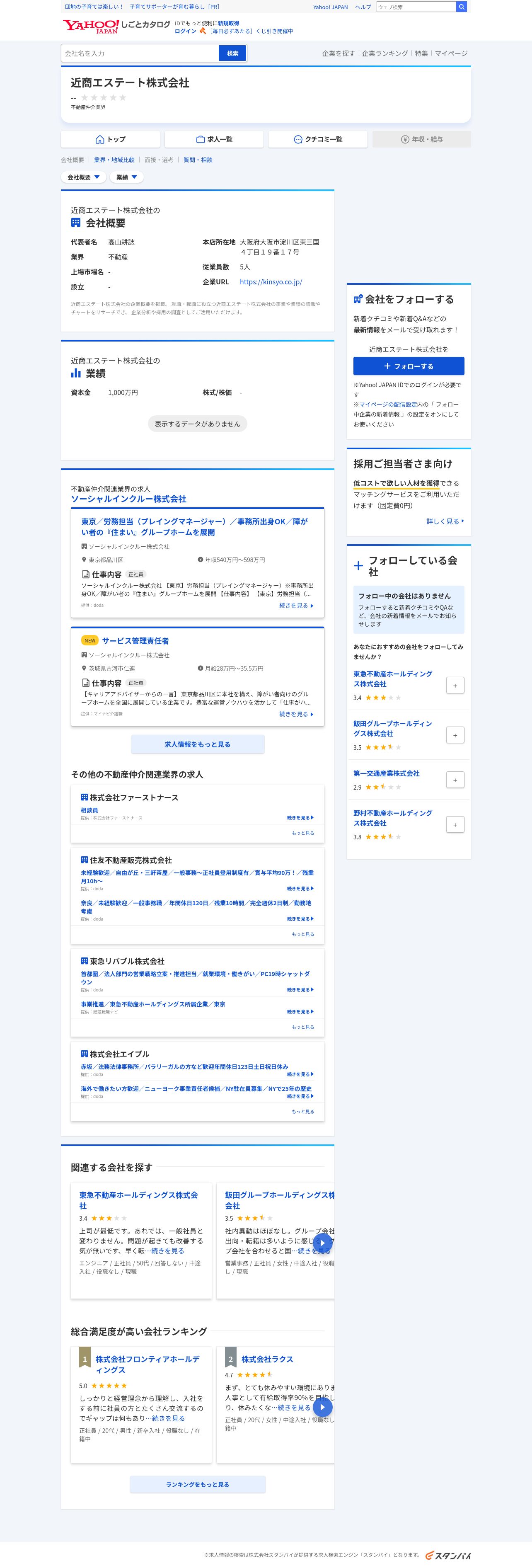Screen dimensions: 532x1568
Task: Click ランキングをもっと見る button
Action: (x=198, y=1484)
